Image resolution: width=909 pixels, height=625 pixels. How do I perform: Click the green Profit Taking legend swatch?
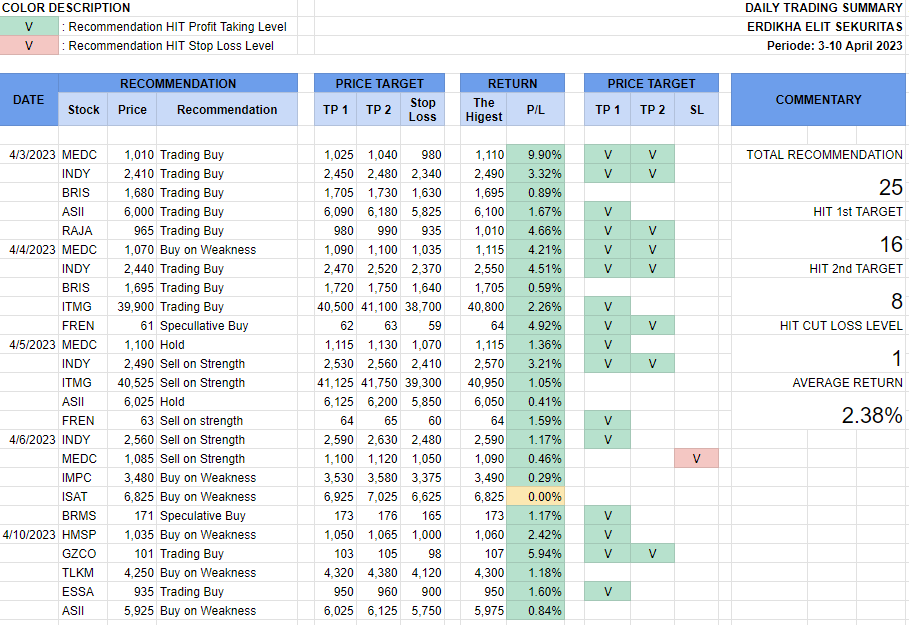click(29, 27)
